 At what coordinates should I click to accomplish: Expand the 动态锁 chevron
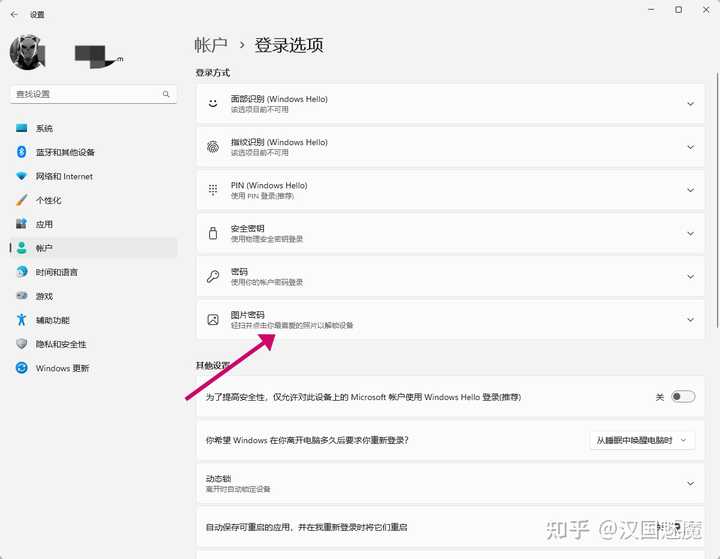[690, 483]
